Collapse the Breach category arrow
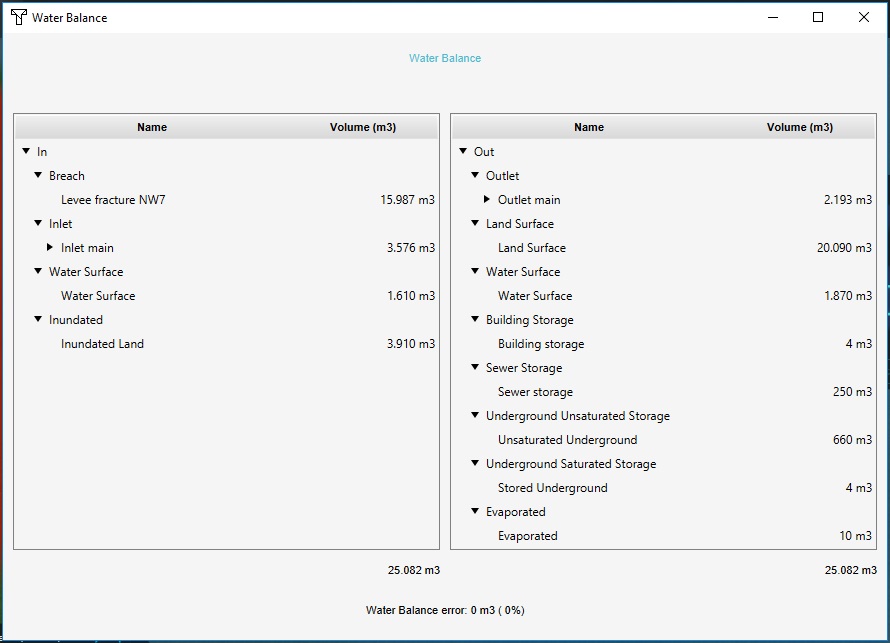Viewport: 890px width, 643px height. (x=38, y=176)
